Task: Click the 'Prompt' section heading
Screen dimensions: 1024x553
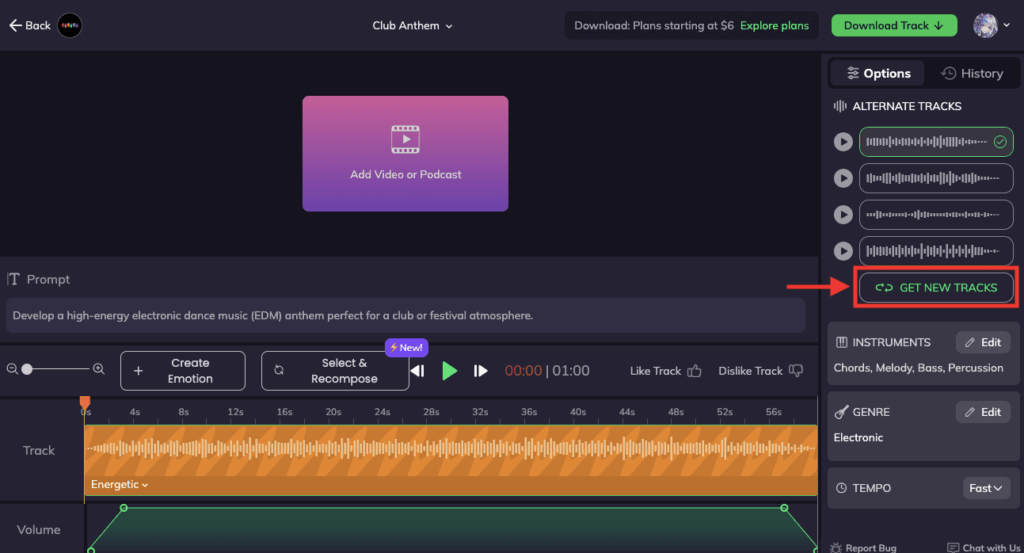Action: pyautogui.click(x=48, y=279)
